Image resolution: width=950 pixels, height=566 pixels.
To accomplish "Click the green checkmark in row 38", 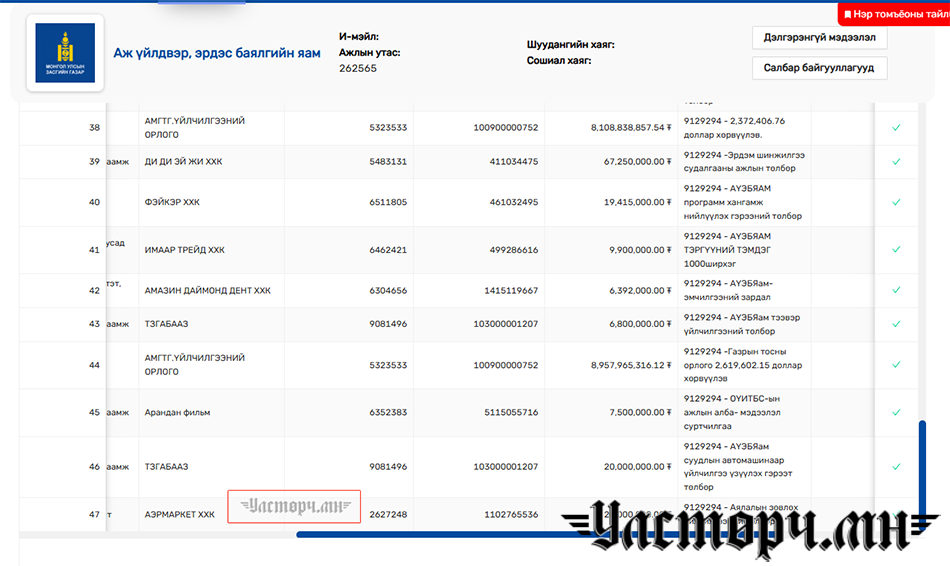I will point(896,127).
